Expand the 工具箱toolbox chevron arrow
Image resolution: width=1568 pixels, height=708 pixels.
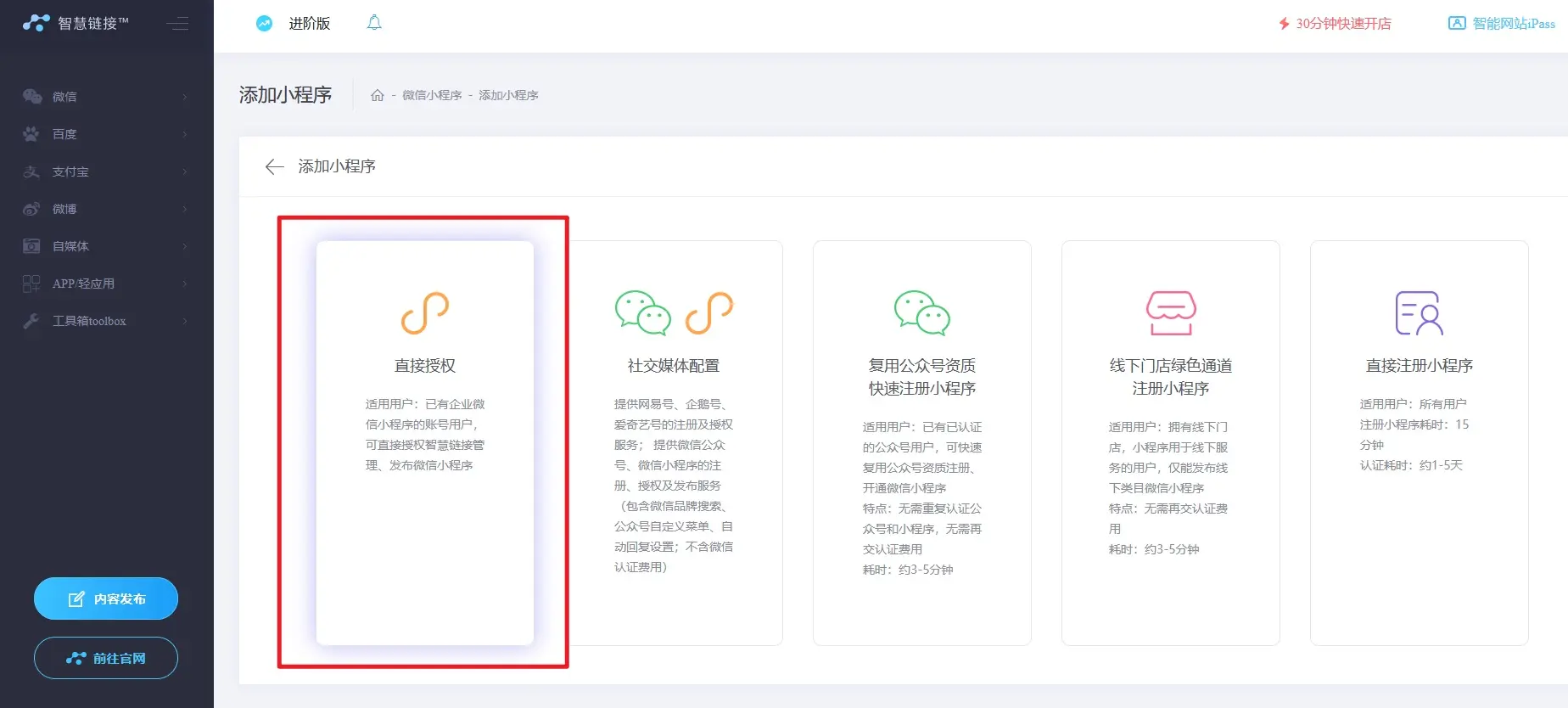pyautogui.click(x=184, y=321)
